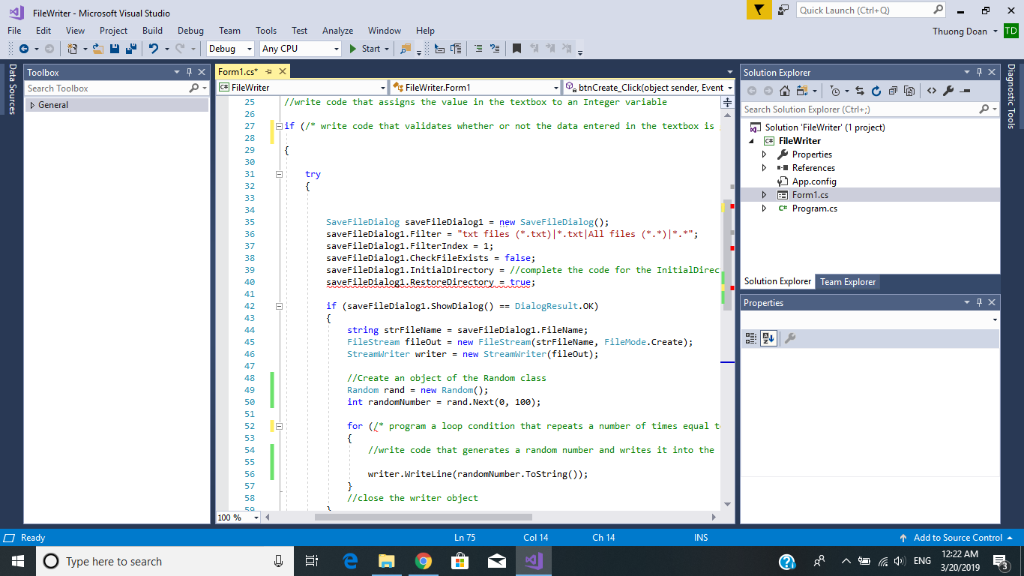Expand the References node
The image size is (1024, 576).
pyautogui.click(x=764, y=168)
